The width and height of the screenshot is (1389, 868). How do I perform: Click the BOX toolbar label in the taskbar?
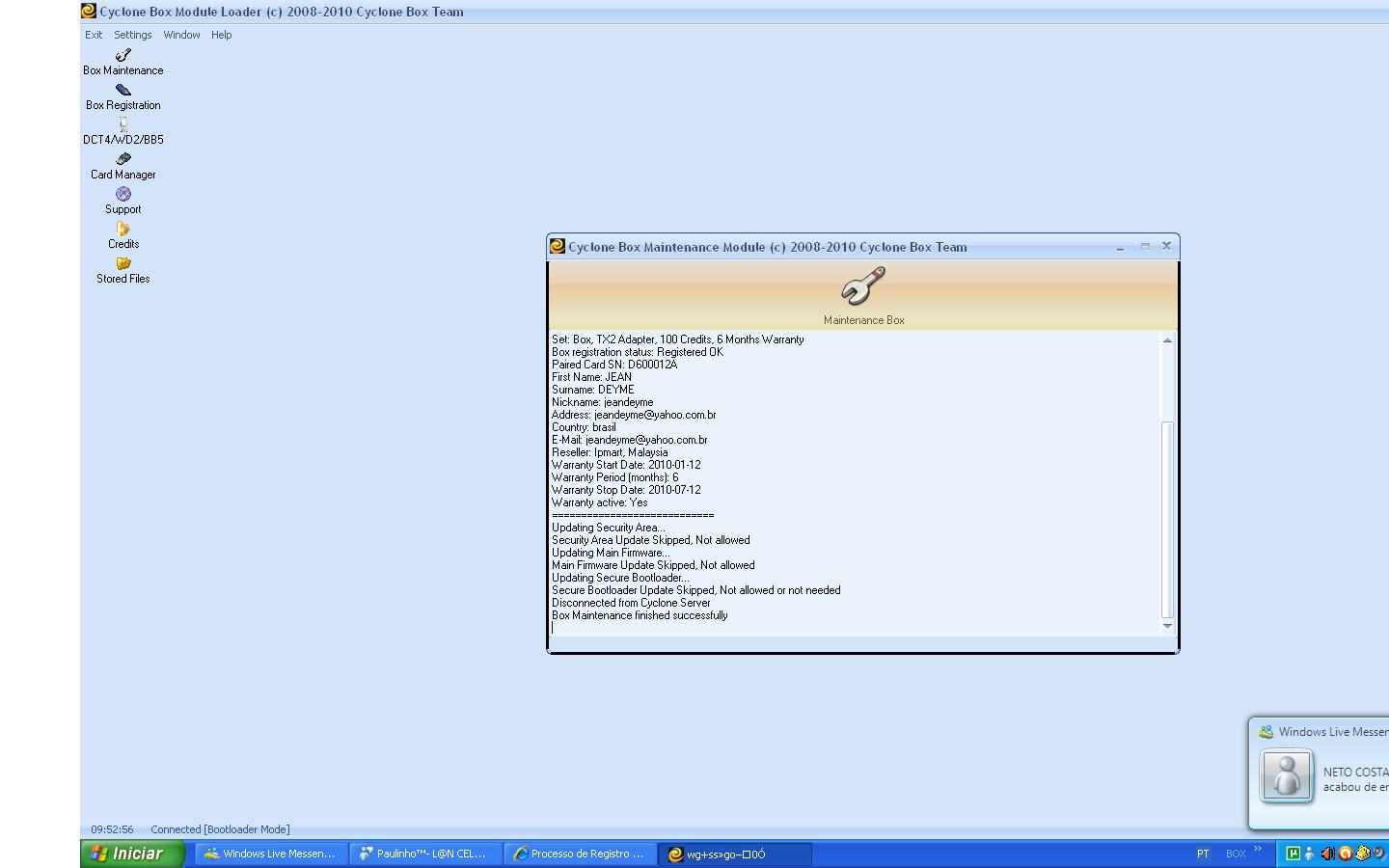pos(1236,854)
